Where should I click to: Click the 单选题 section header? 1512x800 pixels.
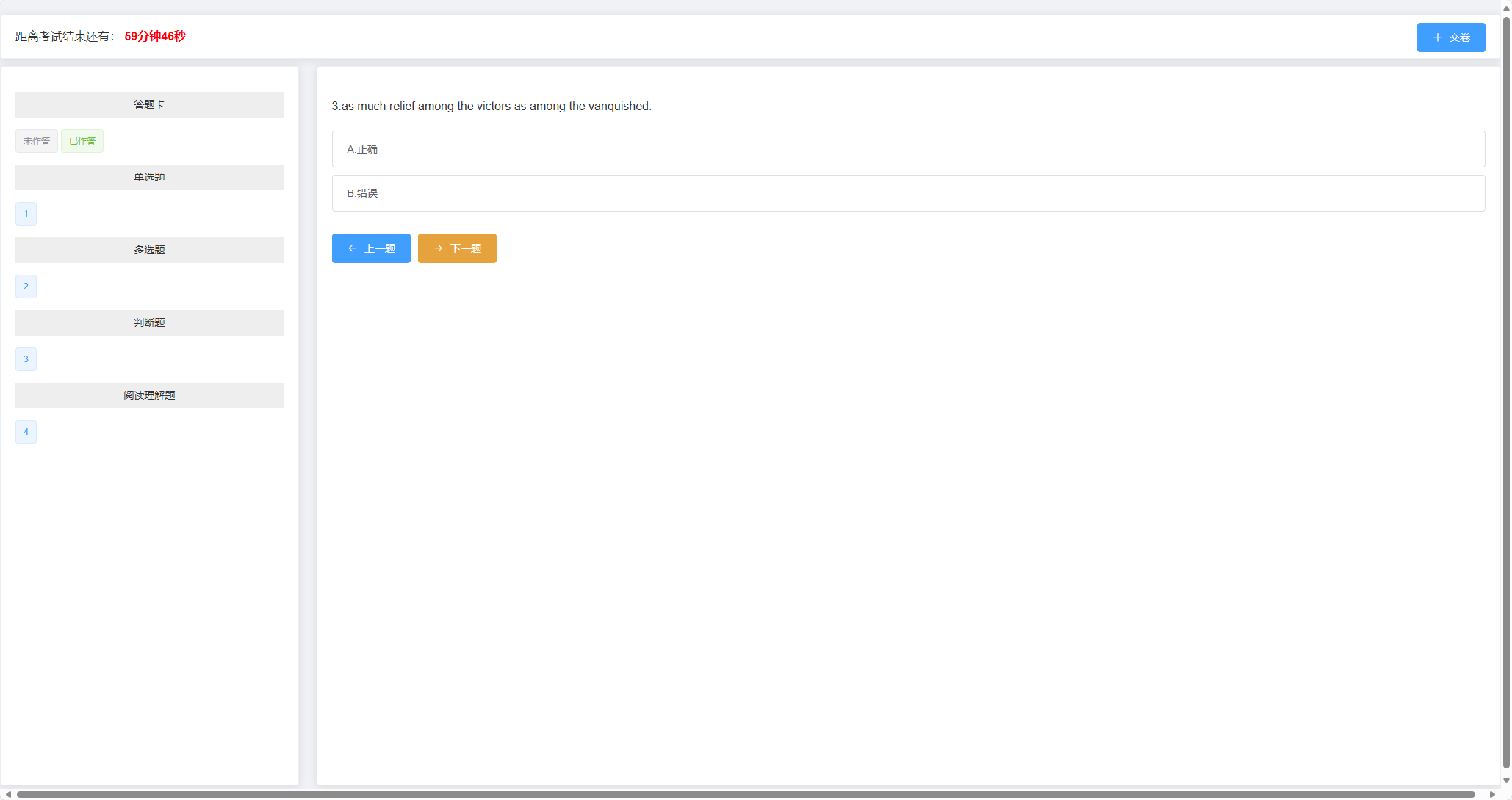[x=149, y=177]
